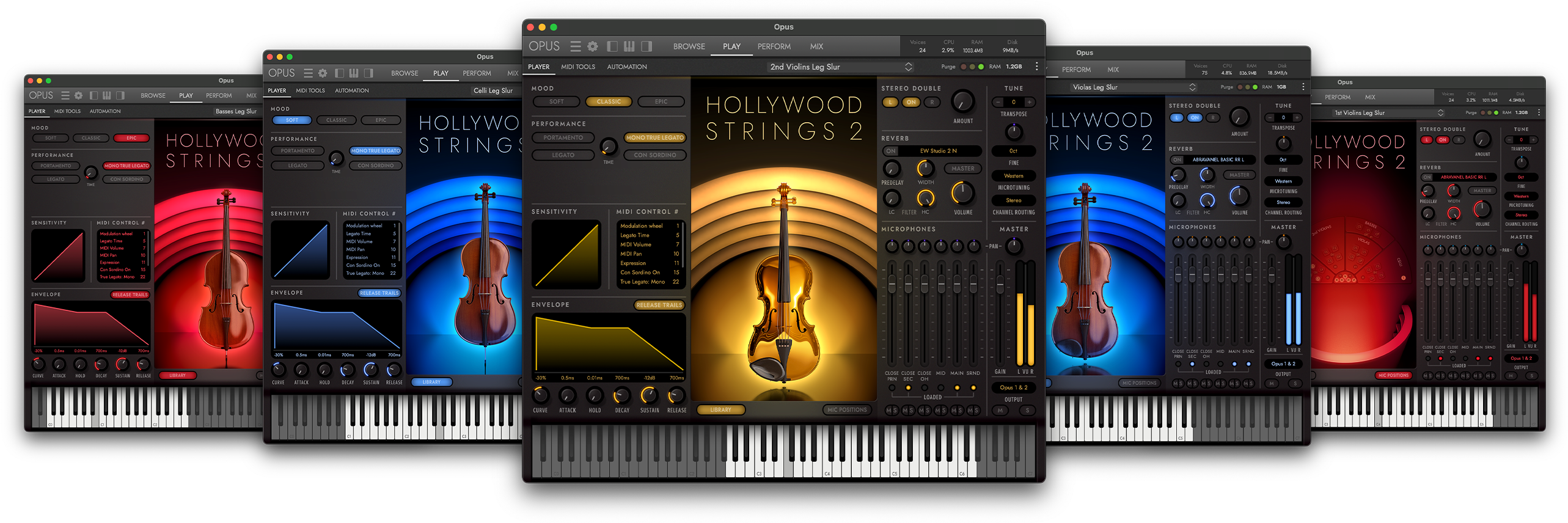Open settings gear in 2nd Violins window

[593, 46]
